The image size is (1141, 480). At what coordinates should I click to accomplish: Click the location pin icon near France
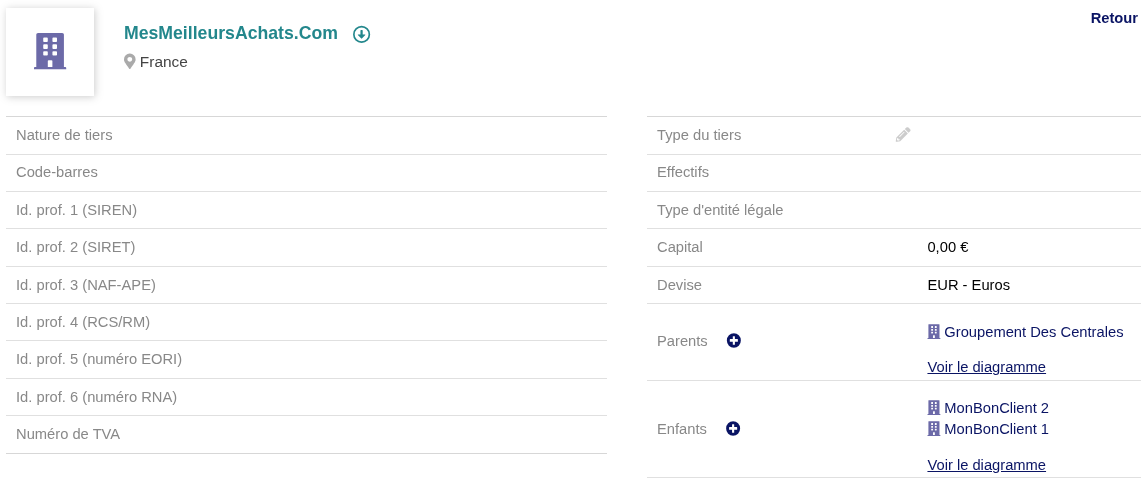(x=130, y=62)
